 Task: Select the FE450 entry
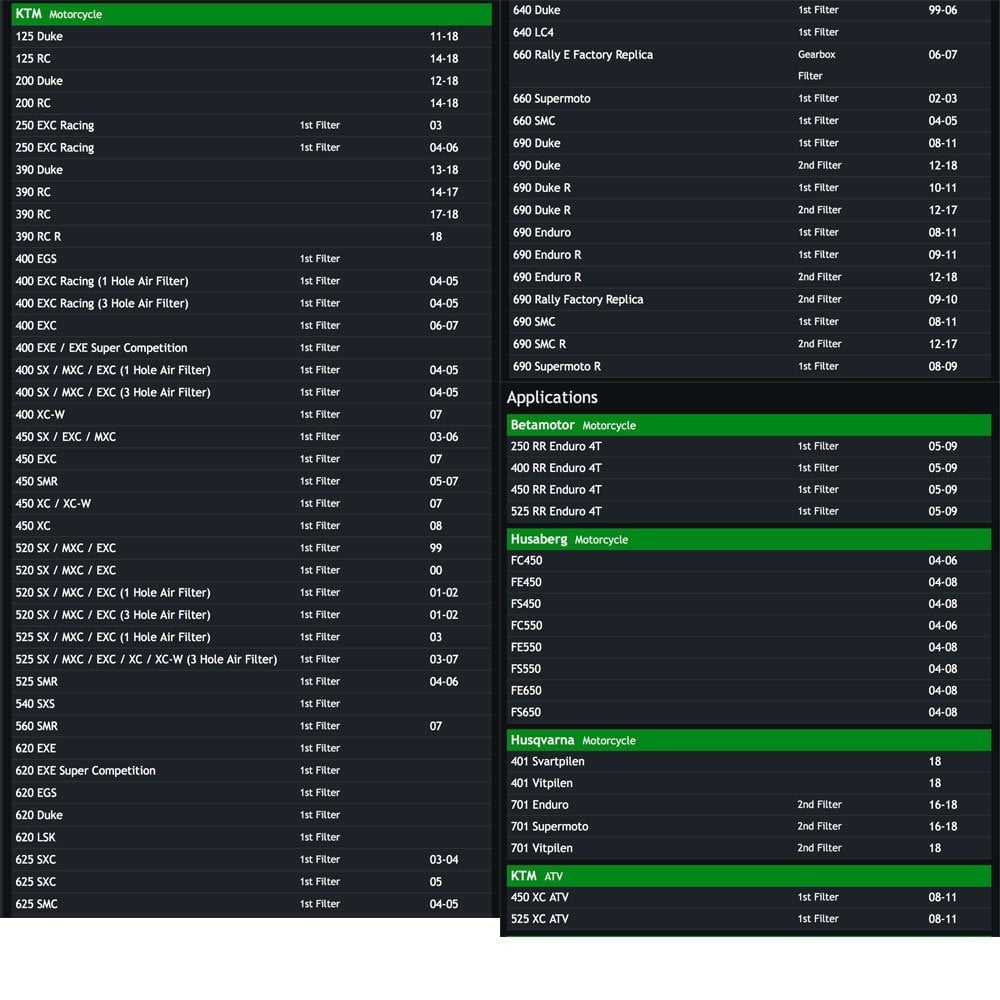749,582
